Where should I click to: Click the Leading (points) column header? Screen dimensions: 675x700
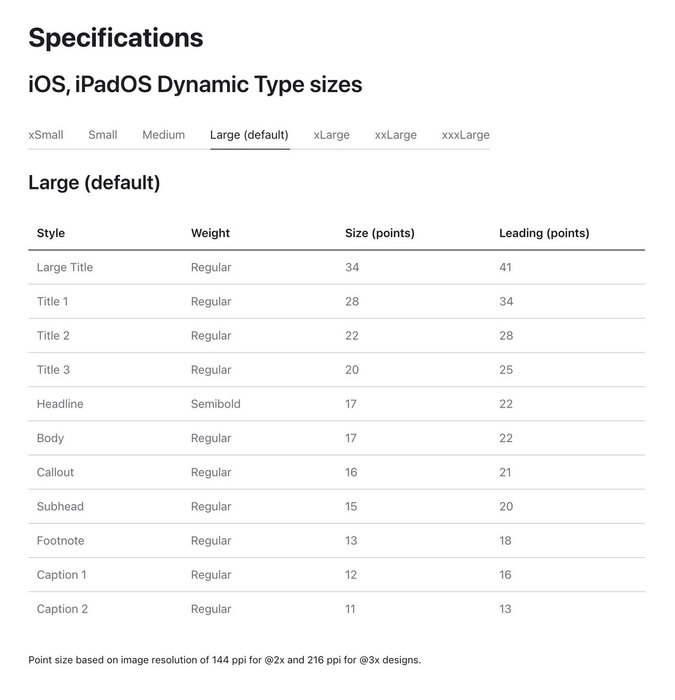[544, 233]
